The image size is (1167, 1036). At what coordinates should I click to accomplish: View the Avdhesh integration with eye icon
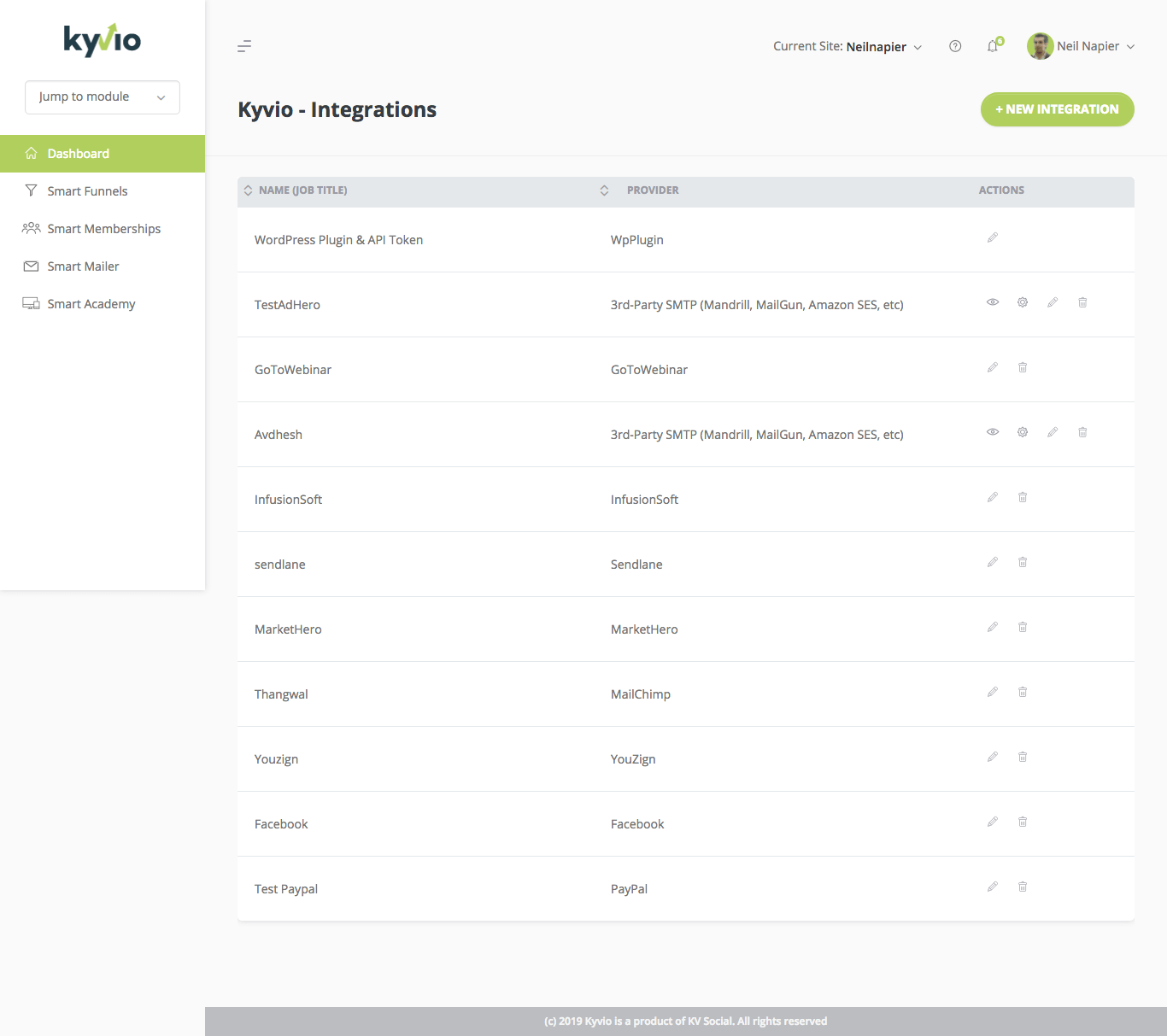click(x=993, y=432)
